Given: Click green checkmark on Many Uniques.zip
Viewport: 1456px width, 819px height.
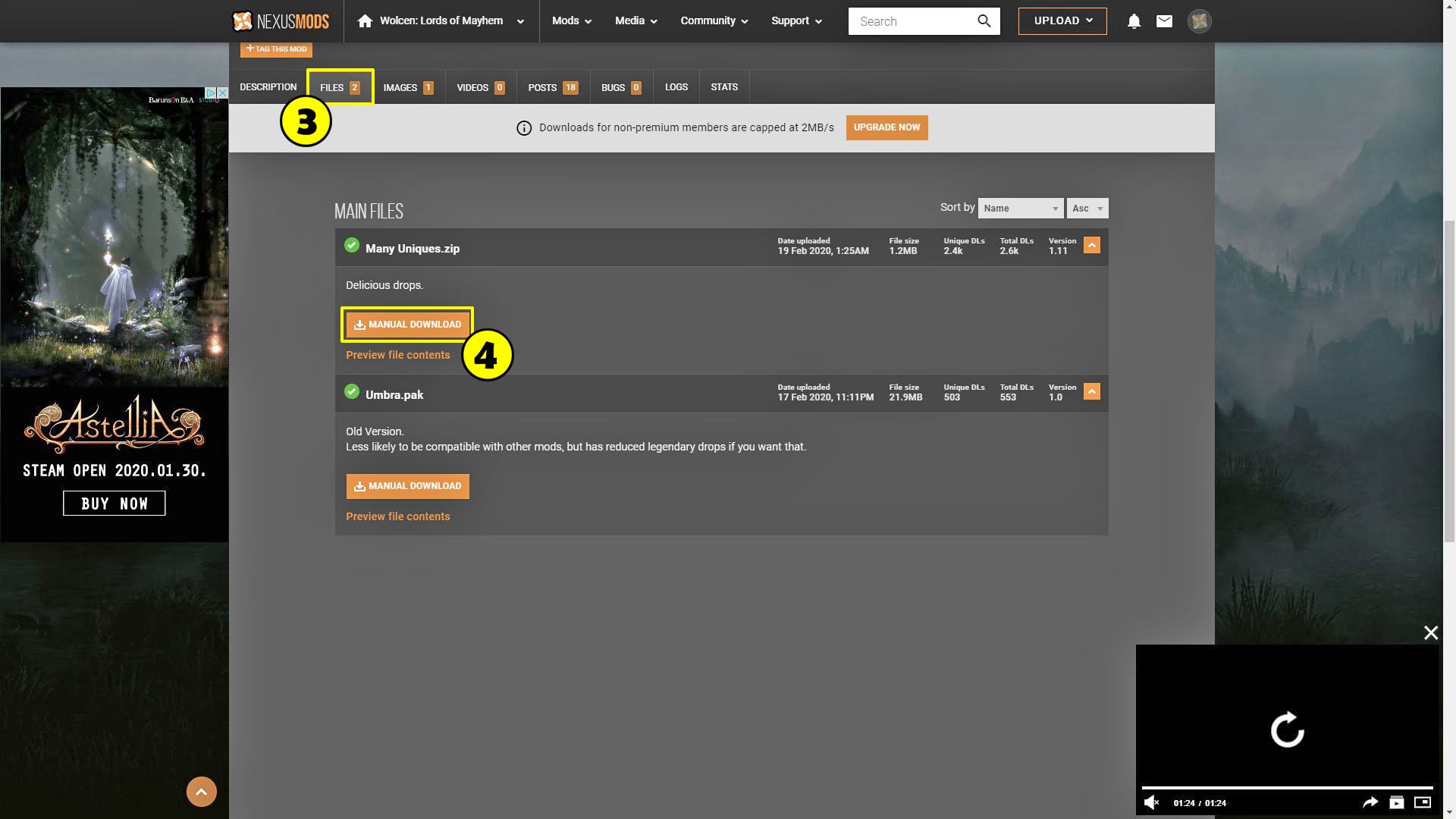Looking at the screenshot, I should (x=352, y=245).
